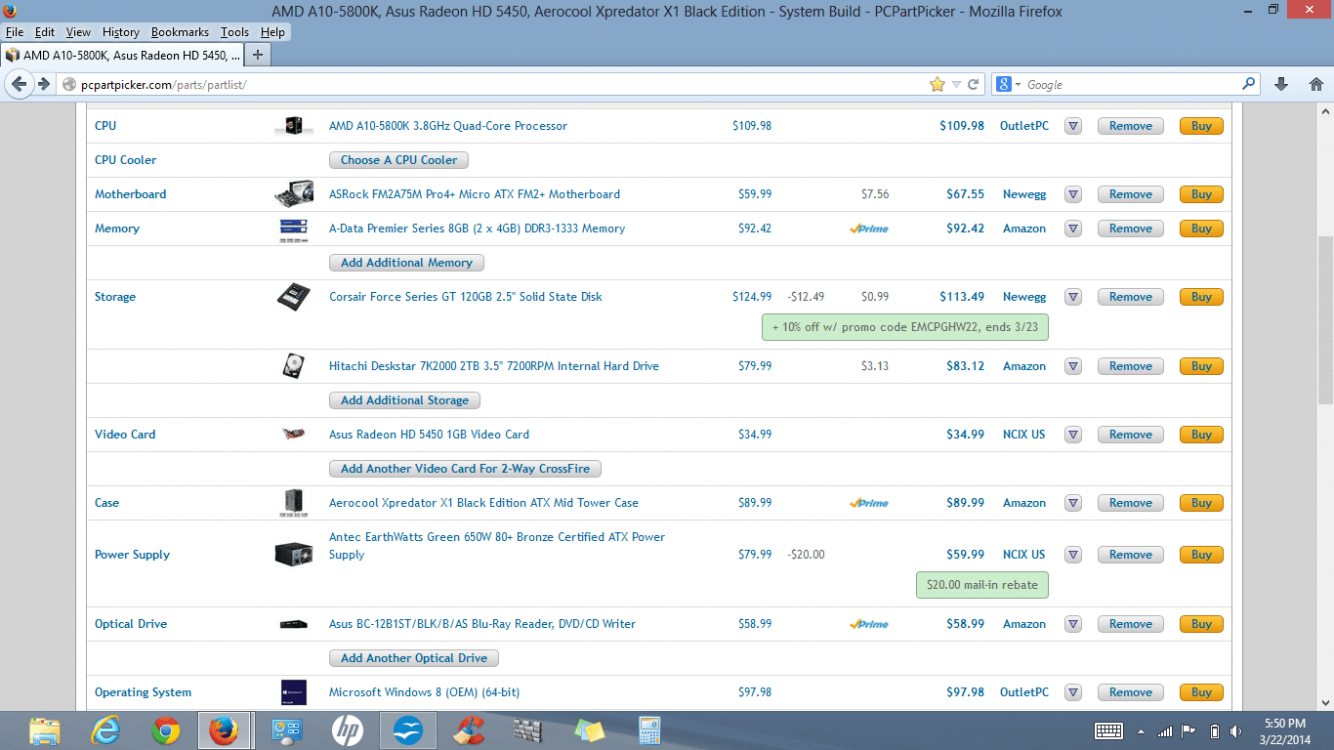Screen dimensions: 1334x750
Task: Open File Explorer from taskbar
Action: point(45,731)
